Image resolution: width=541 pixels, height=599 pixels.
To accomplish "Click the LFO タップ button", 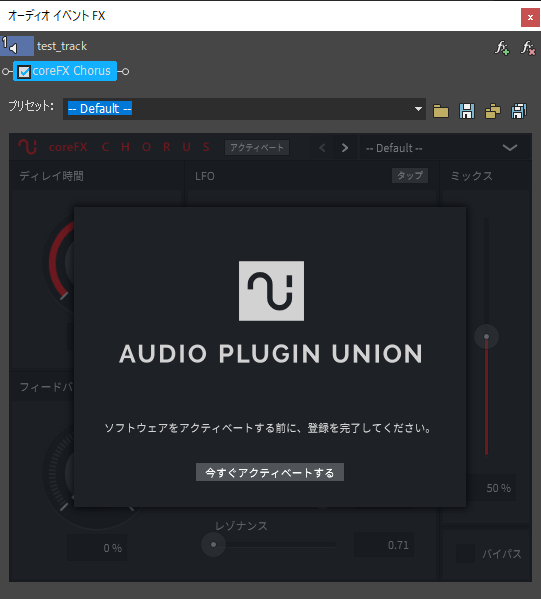I will [x=410, y=176].
